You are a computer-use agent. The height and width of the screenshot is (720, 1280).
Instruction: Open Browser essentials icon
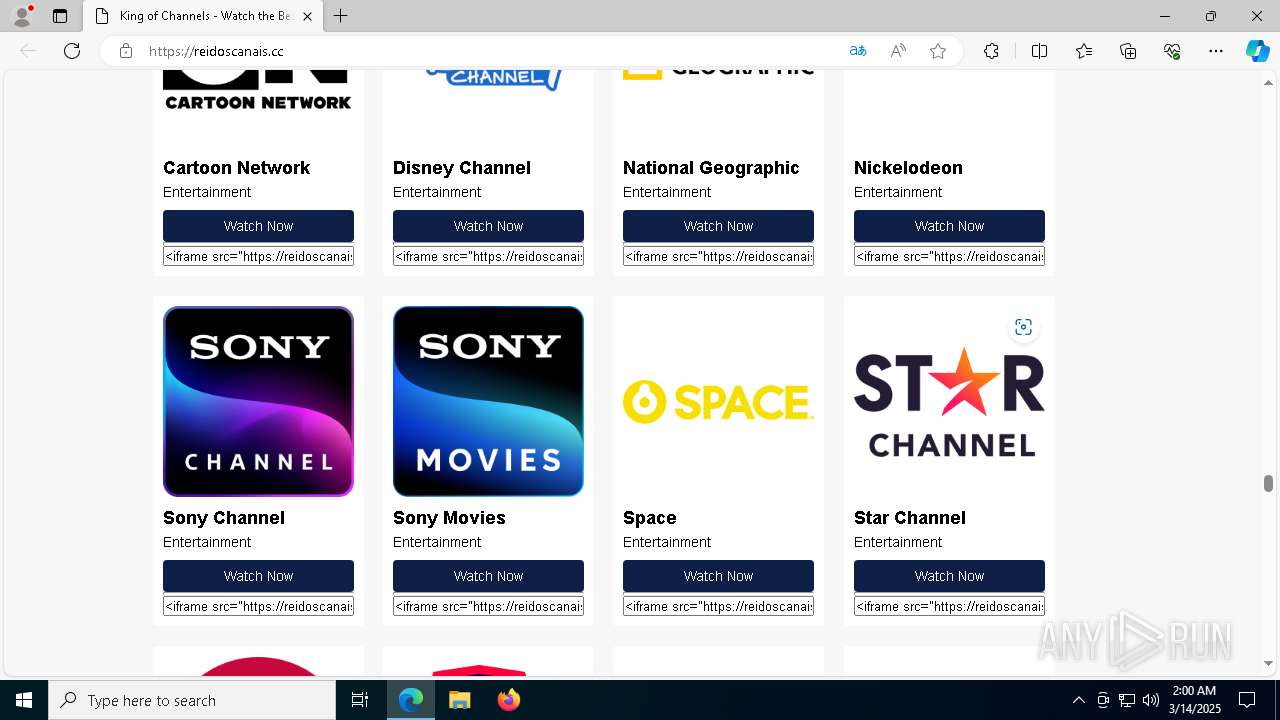point(1172,51)
